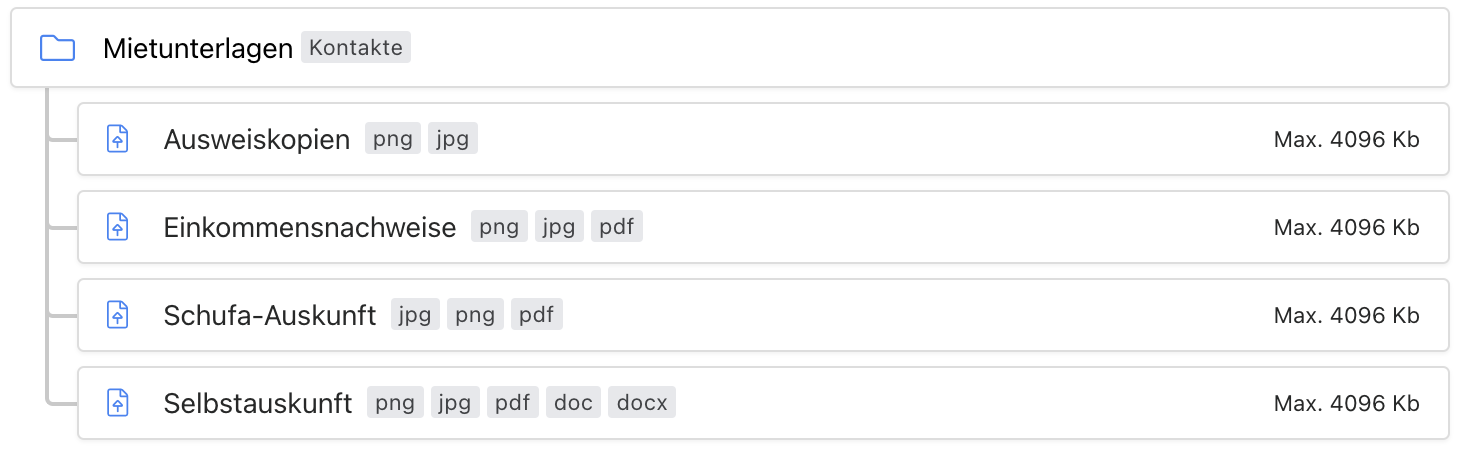1470x458 pixels.
Task: Open the Ausweiskopien document entry
Action: pyautogui.click(x=257, y=139)
